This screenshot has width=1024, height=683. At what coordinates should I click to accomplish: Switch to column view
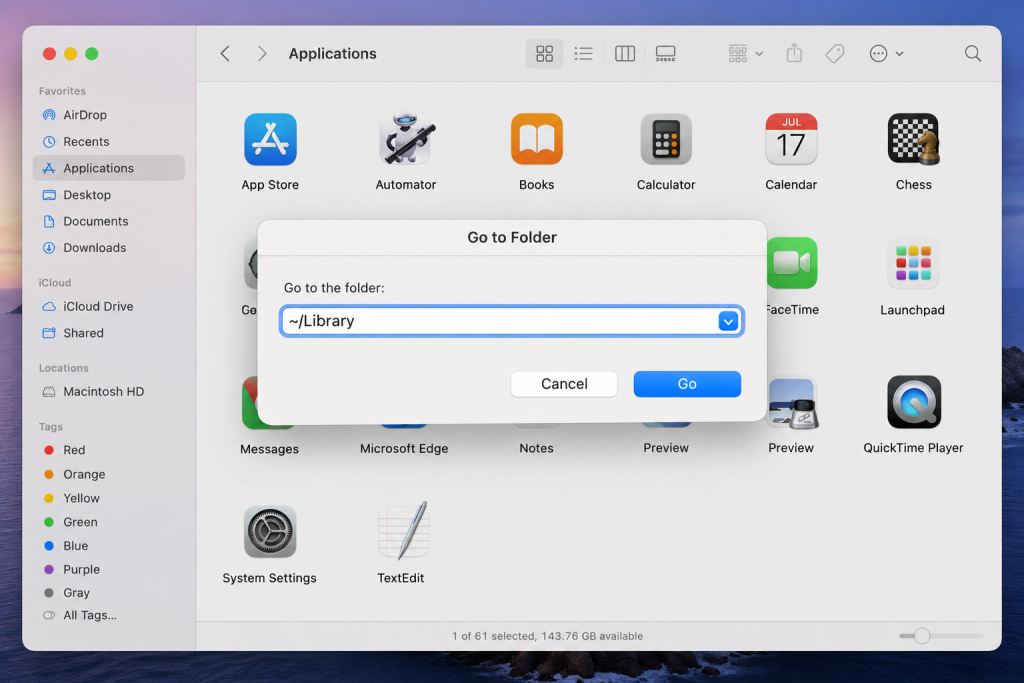click(x=624, y=54)
